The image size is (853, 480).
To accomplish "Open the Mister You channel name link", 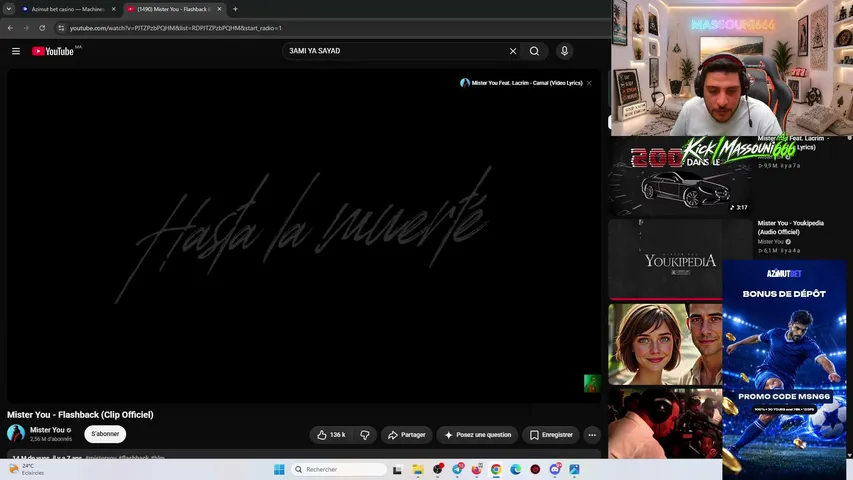I will click(x=47, y=430).
